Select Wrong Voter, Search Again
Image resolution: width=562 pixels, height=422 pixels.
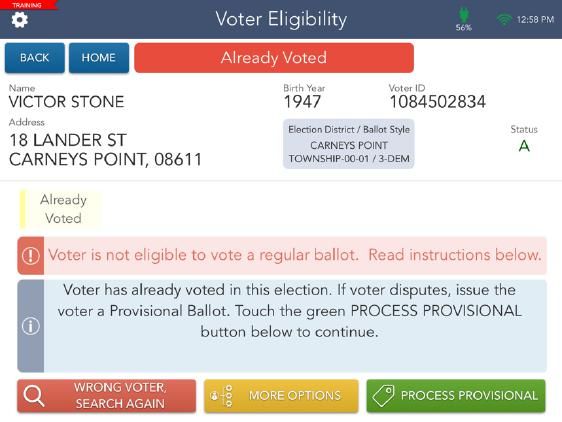click(106, 396)
